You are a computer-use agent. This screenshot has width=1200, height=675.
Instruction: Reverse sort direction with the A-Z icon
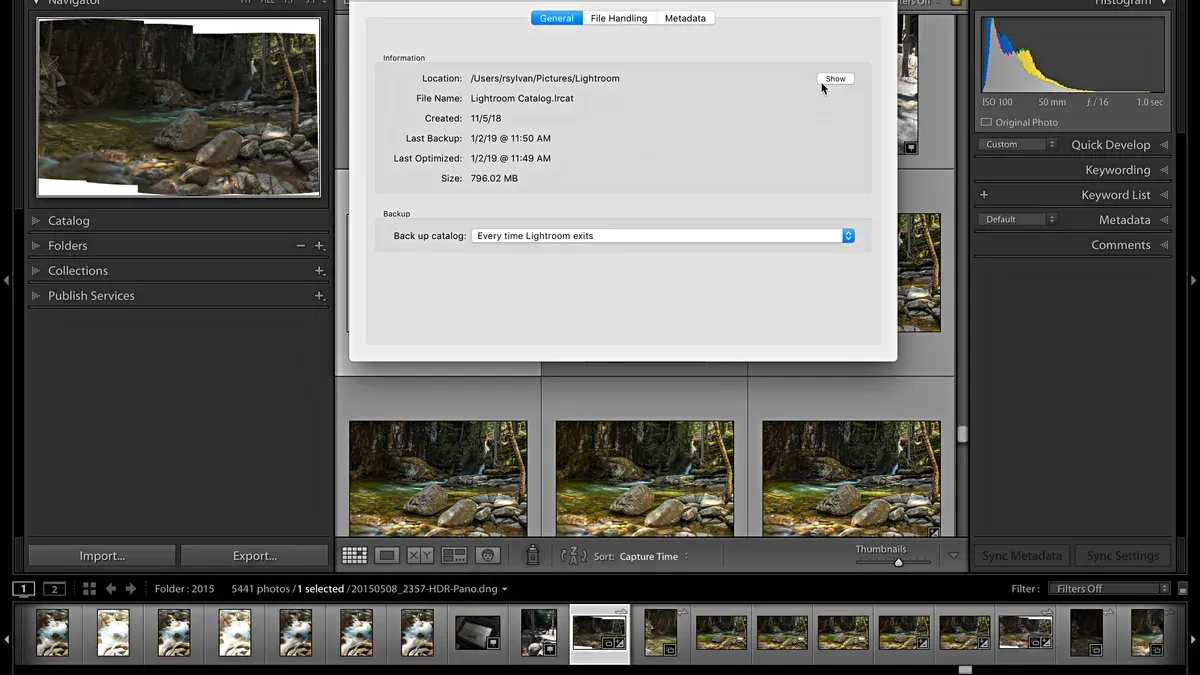point(574,556)
